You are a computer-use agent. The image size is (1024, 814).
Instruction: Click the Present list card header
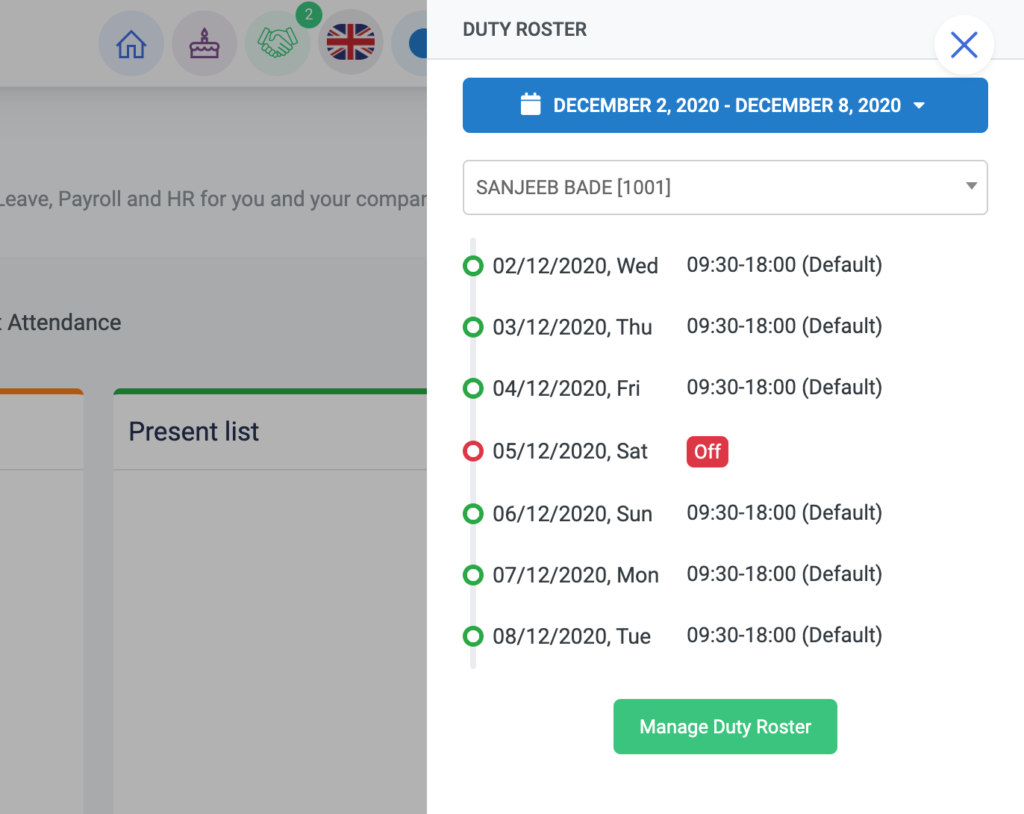coord(194,432)
